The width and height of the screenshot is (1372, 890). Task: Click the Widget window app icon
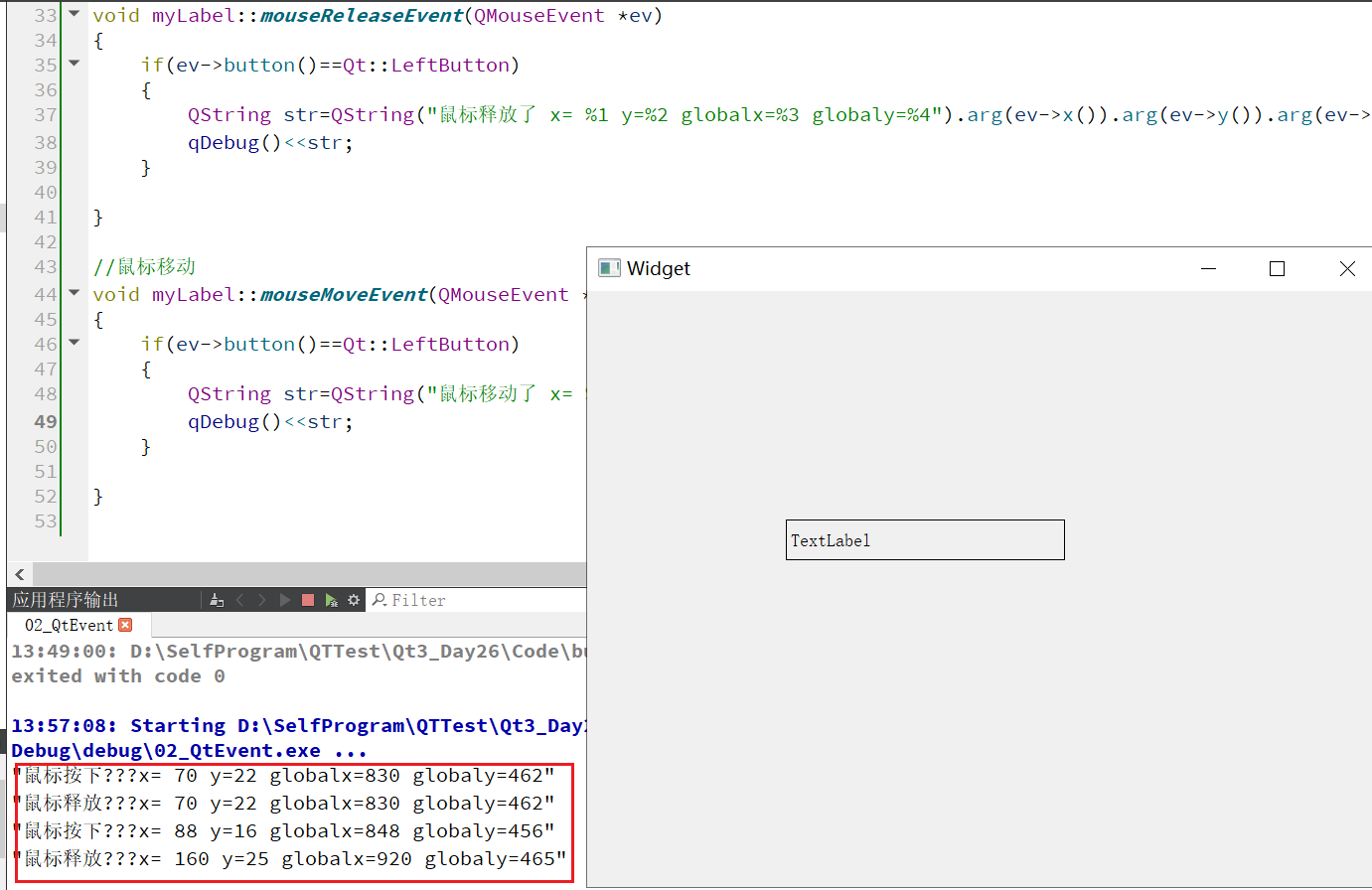coord(609,268)
